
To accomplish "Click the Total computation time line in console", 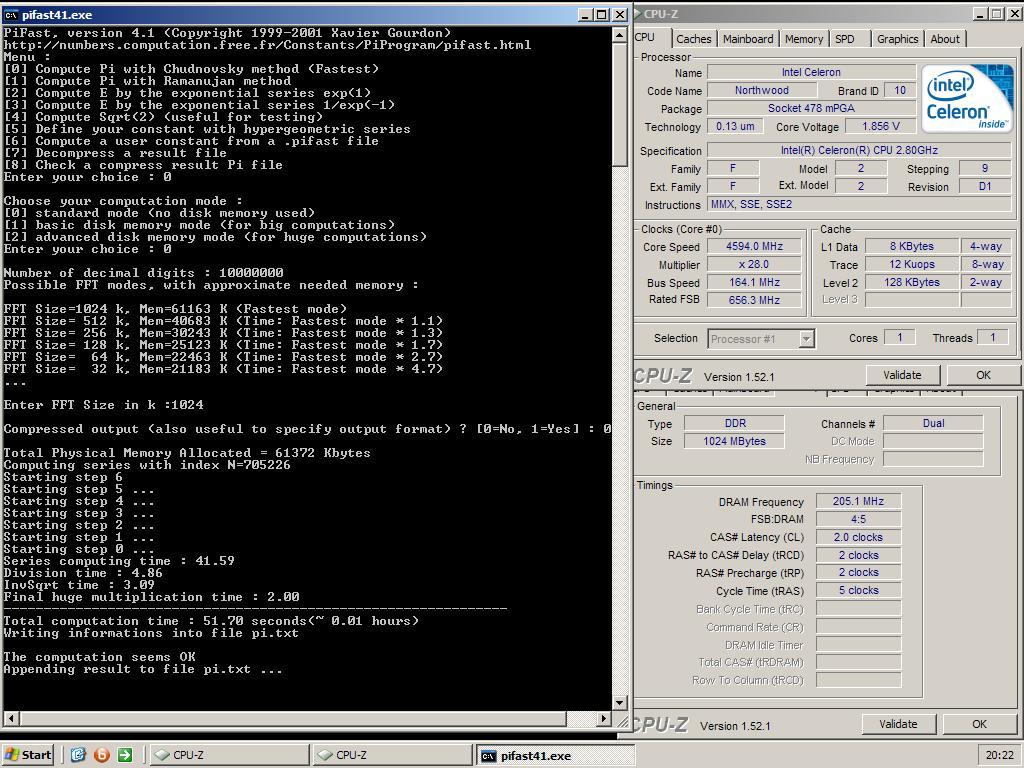I will (212, 620).
